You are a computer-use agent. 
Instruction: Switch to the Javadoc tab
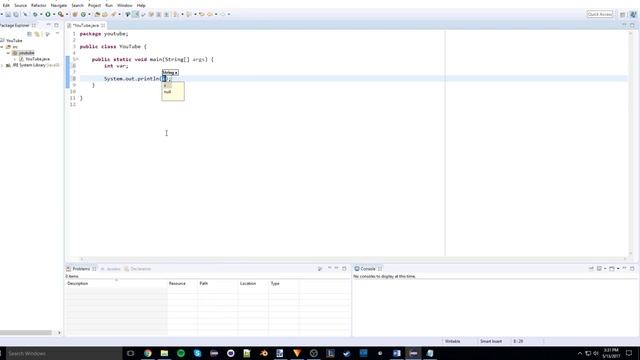[110, 269]
